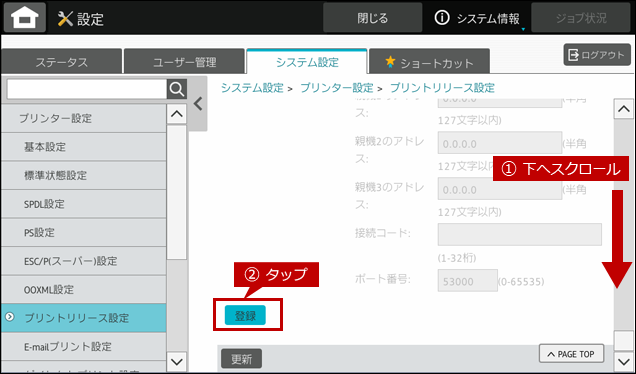Click main page scroll-down arrow
Screen dimensions: 636x374
click(x=623, y=361)
